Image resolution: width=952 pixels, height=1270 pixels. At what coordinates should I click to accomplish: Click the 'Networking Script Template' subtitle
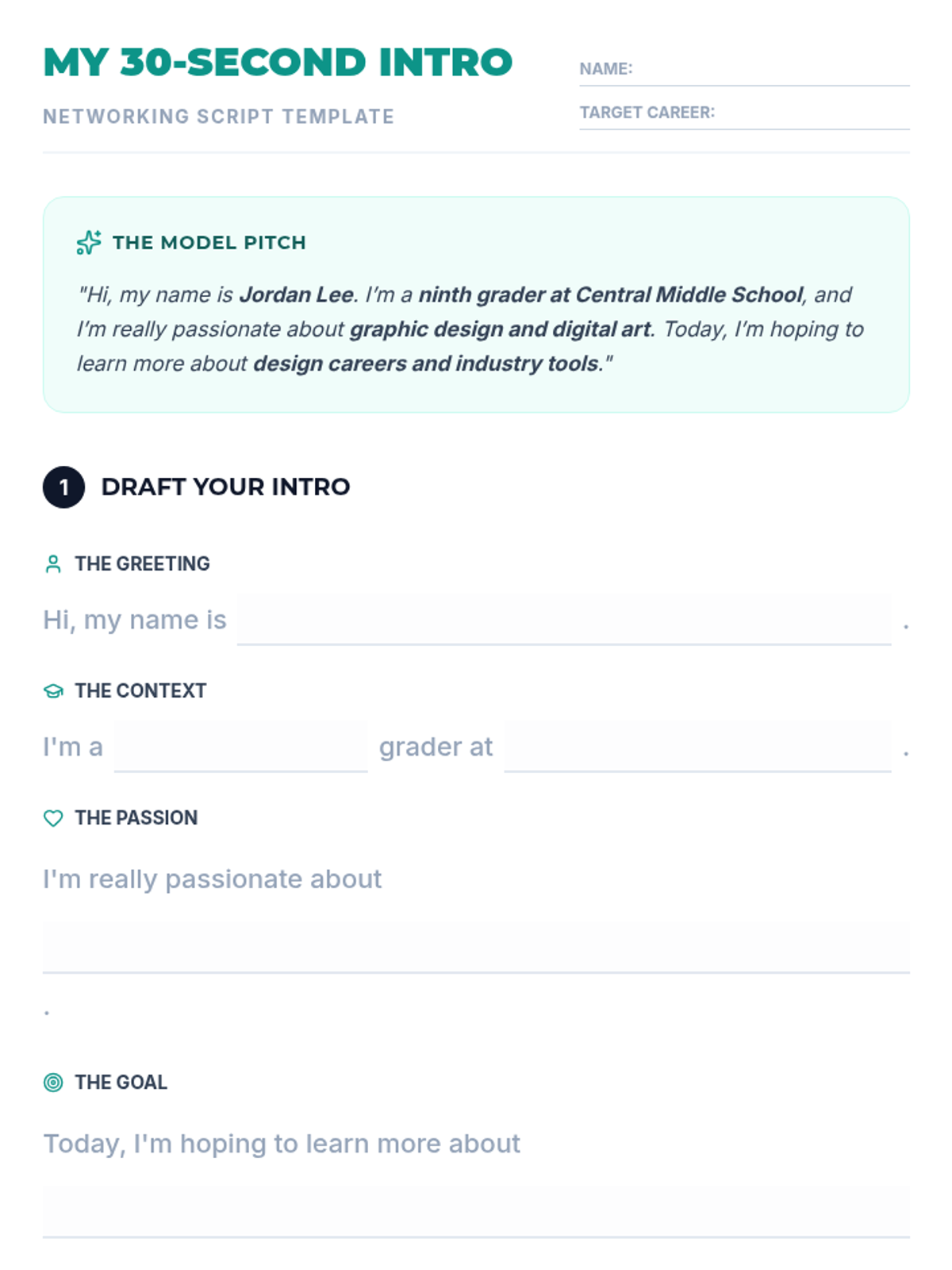pyautogui.click(x=218, y=117)
